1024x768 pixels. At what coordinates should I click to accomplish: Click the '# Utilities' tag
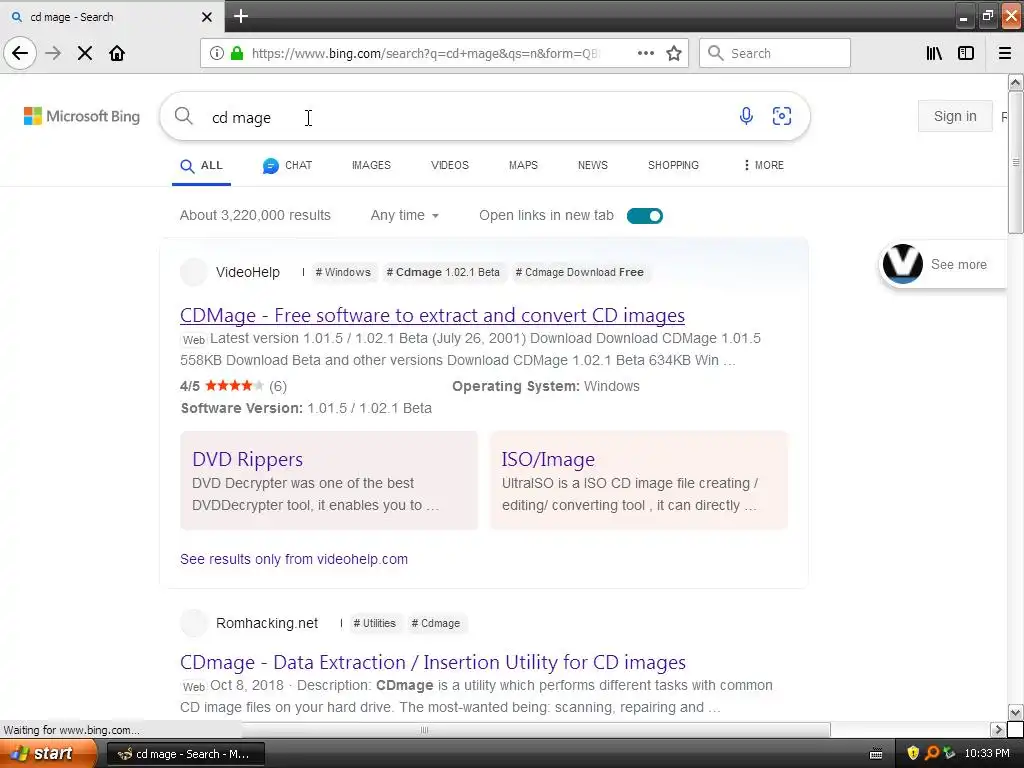tap(374, 623)
